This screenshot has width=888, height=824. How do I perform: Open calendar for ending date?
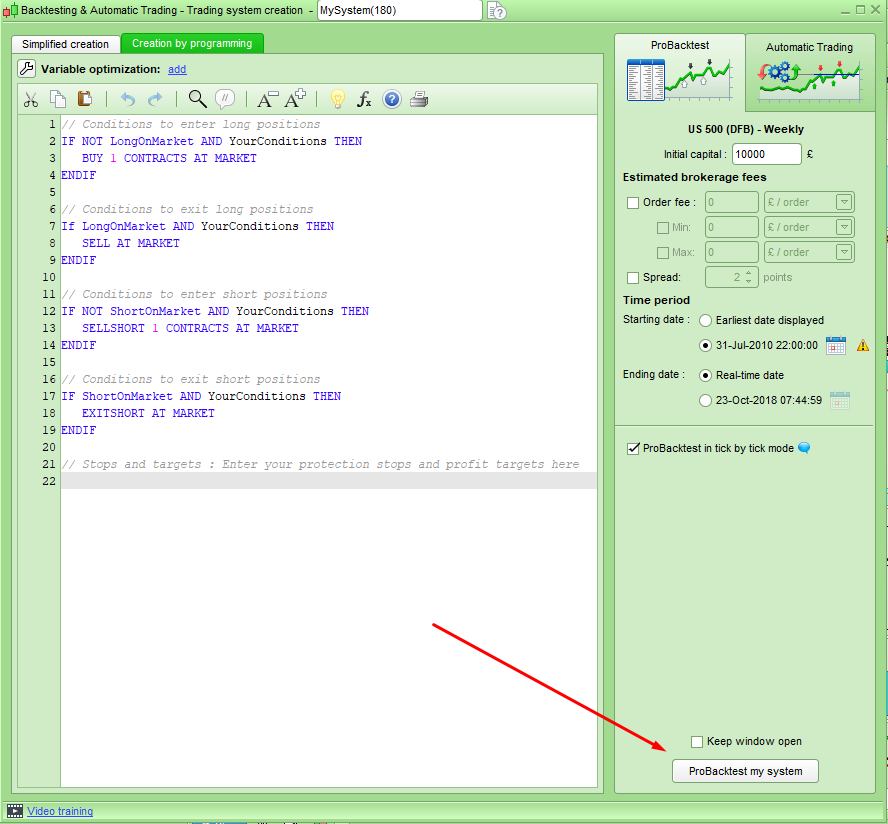(840, 400)
